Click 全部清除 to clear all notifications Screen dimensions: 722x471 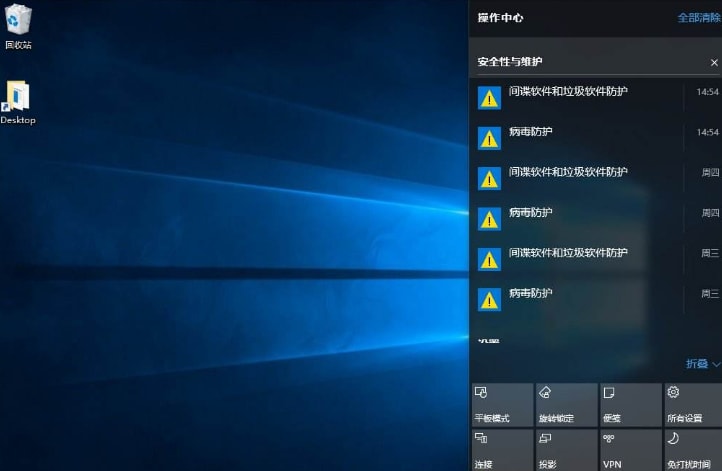(699, 18)
